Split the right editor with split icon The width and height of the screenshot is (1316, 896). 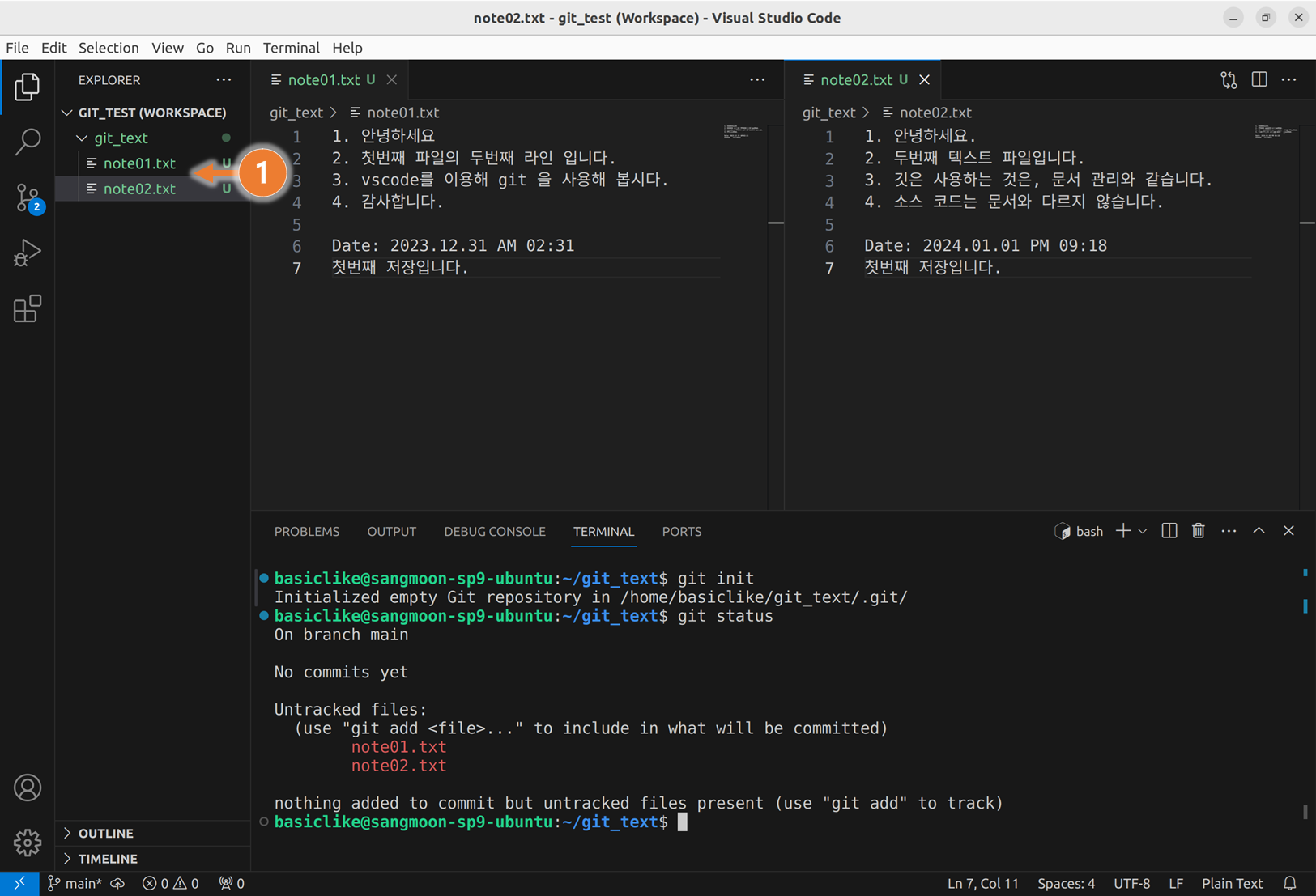[x=1259, y=79]
